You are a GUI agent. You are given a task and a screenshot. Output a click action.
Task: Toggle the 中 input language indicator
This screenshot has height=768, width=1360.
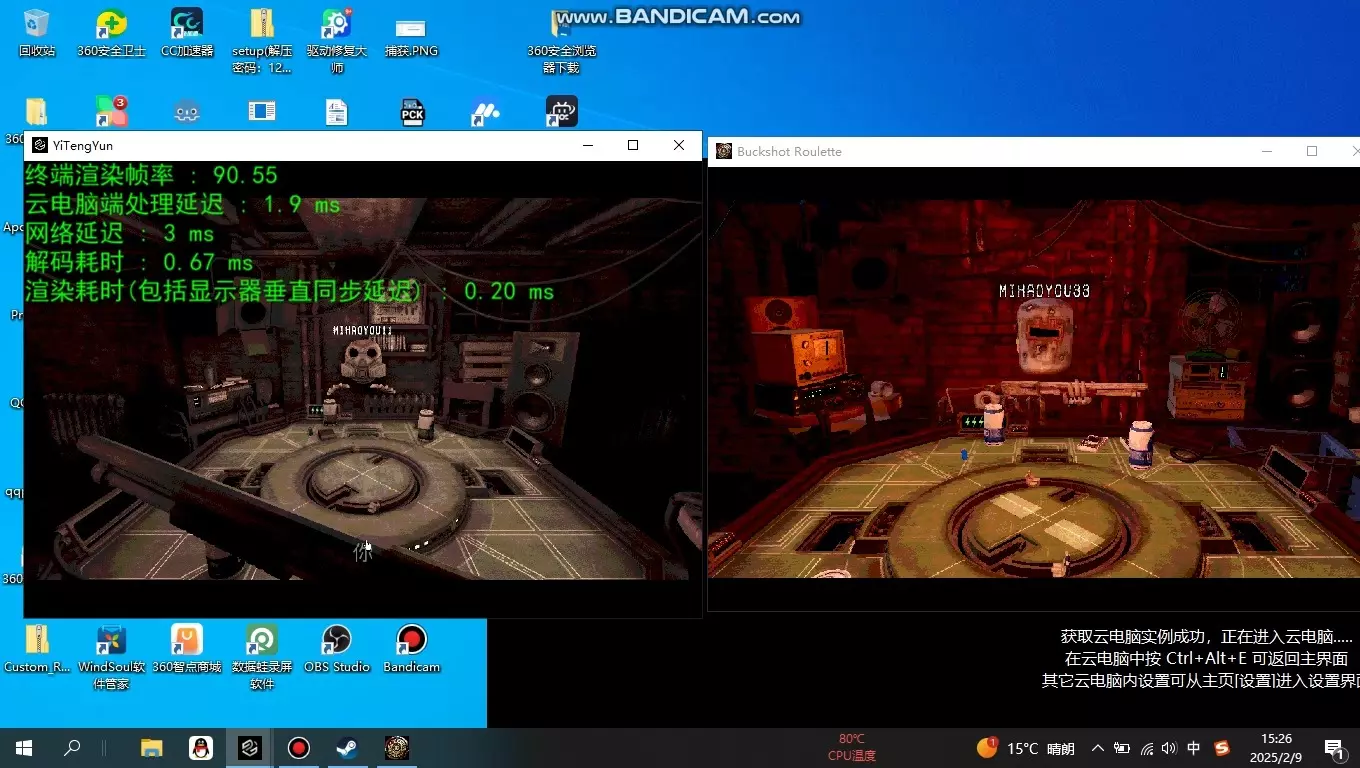(1193, 748)
